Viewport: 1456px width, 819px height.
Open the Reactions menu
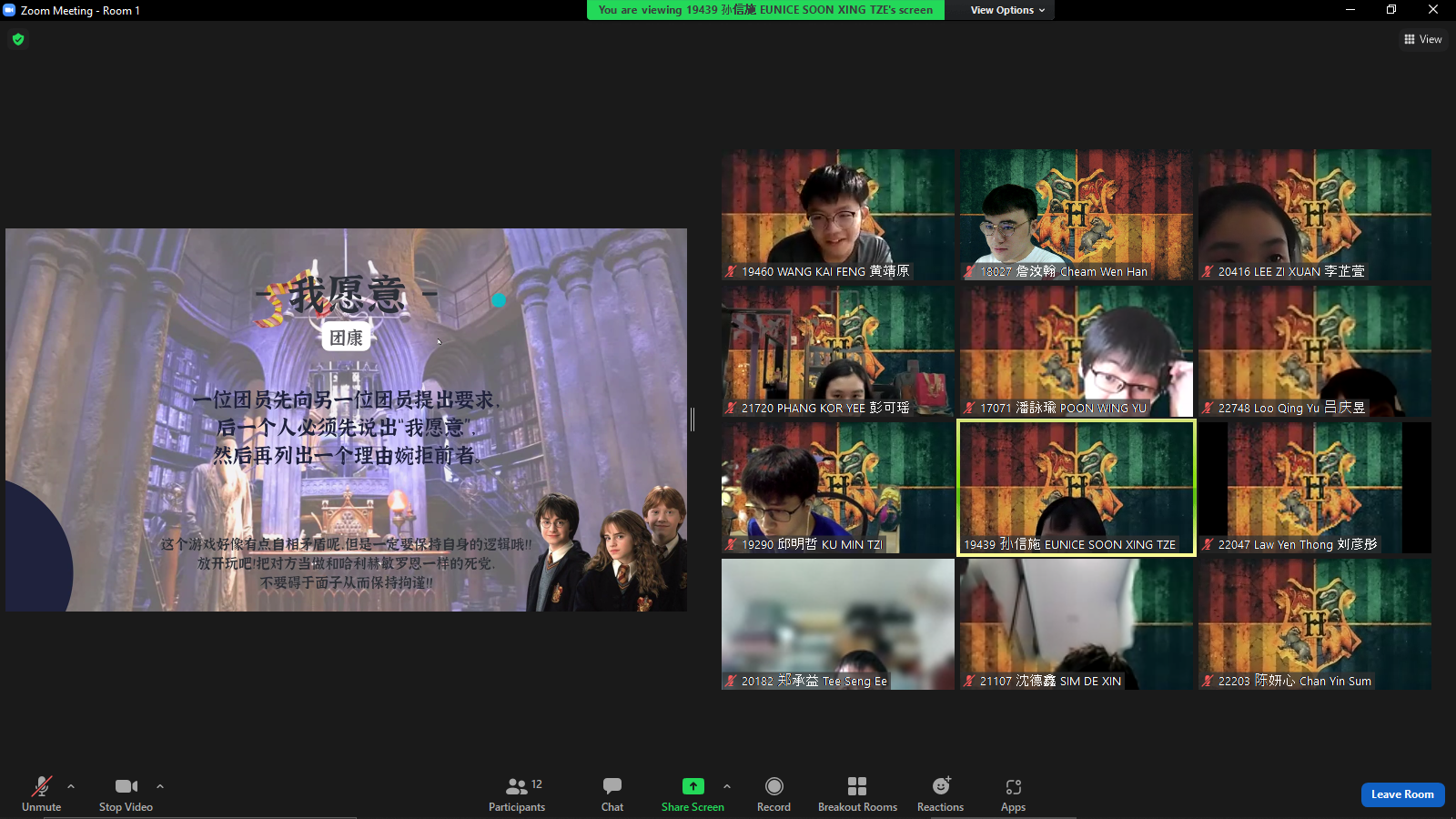click(x=941, y=794)
